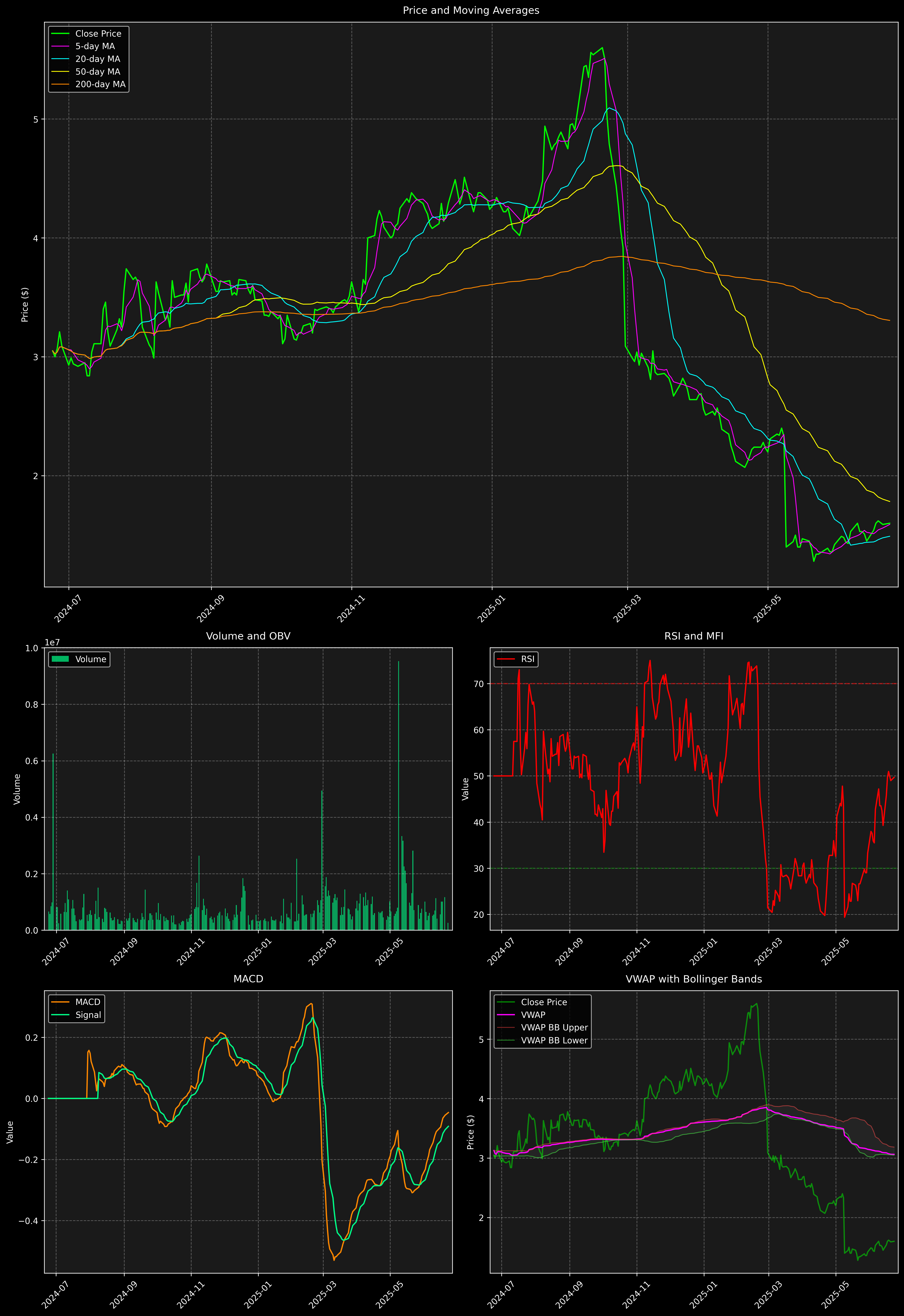This screenshot has width=904, height=1316.
Task: Click the 'RSI and MFI' chart title
Action: 694,636
